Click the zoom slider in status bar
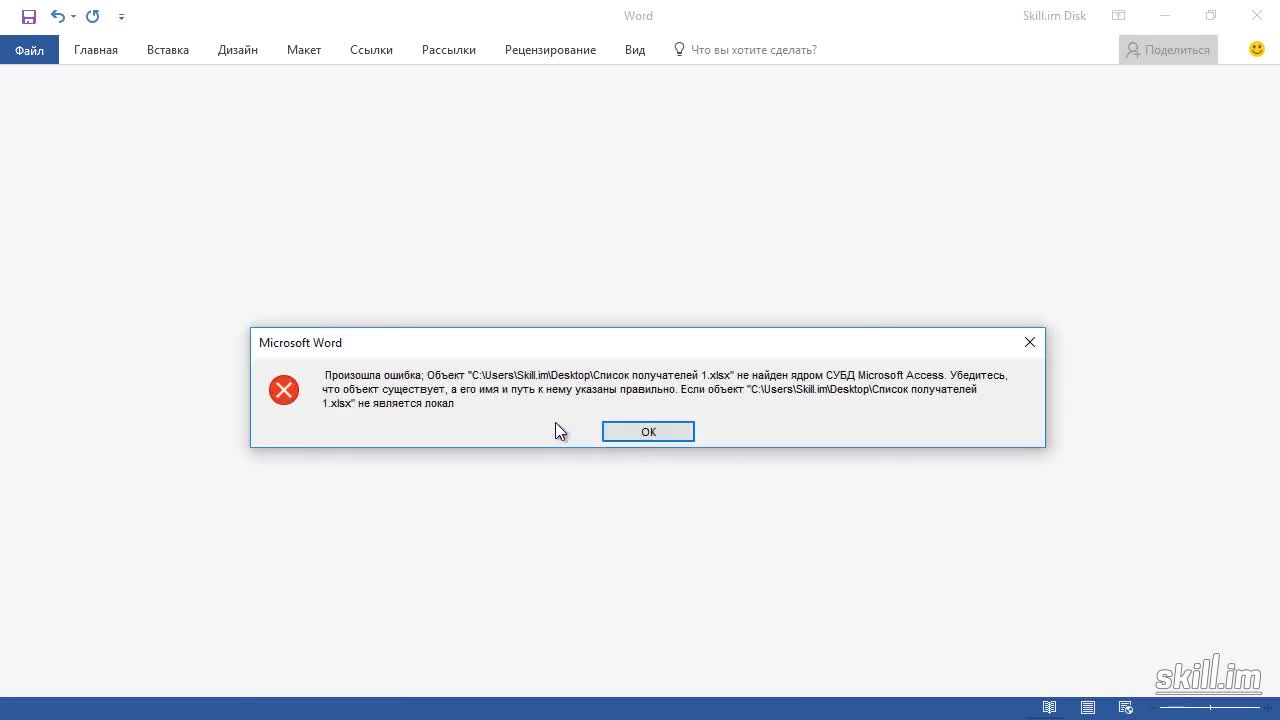 [x=1209, y=708]
